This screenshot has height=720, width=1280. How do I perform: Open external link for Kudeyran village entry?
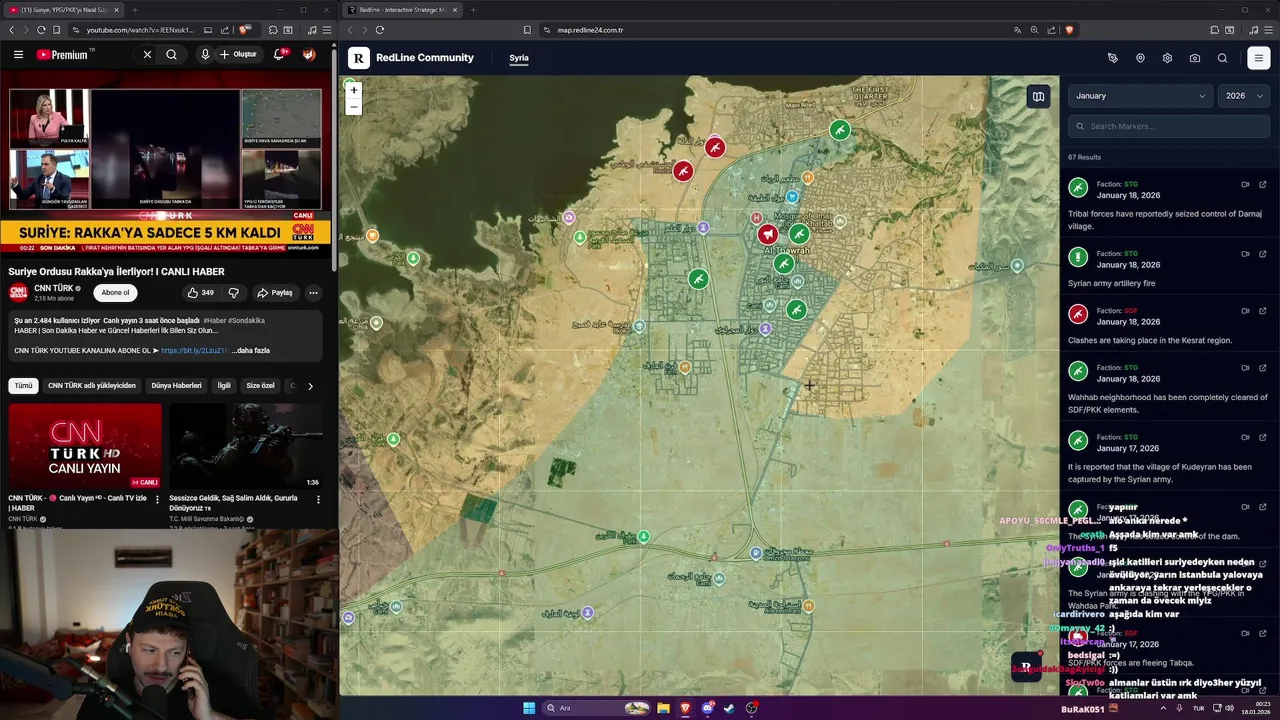pyautogui.click(x=1263, y=437)
